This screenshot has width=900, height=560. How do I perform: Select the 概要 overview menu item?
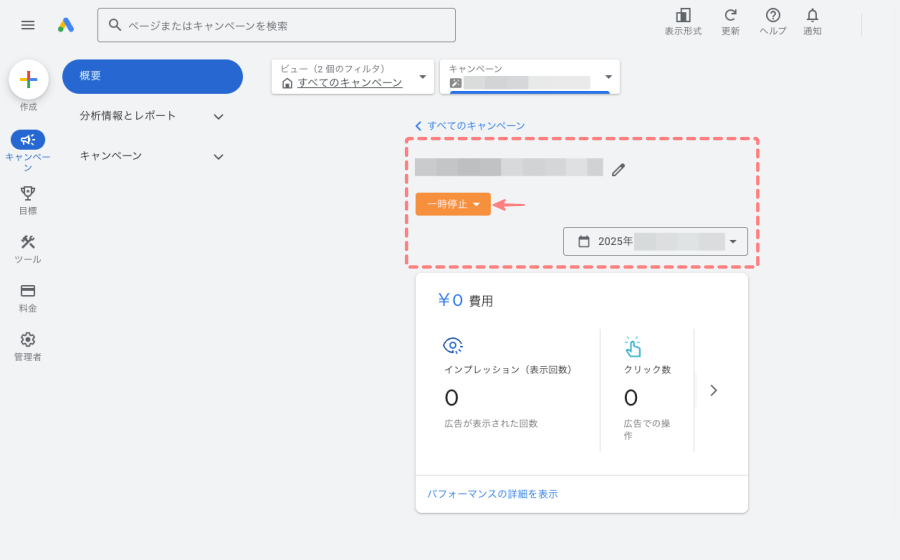pos(152,76)
